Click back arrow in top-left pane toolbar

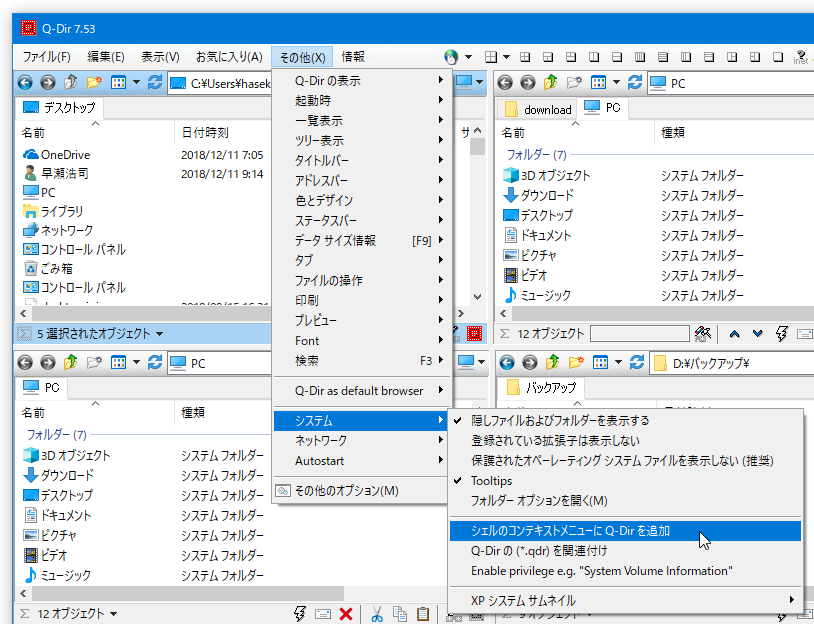click(x=25, y=83)
